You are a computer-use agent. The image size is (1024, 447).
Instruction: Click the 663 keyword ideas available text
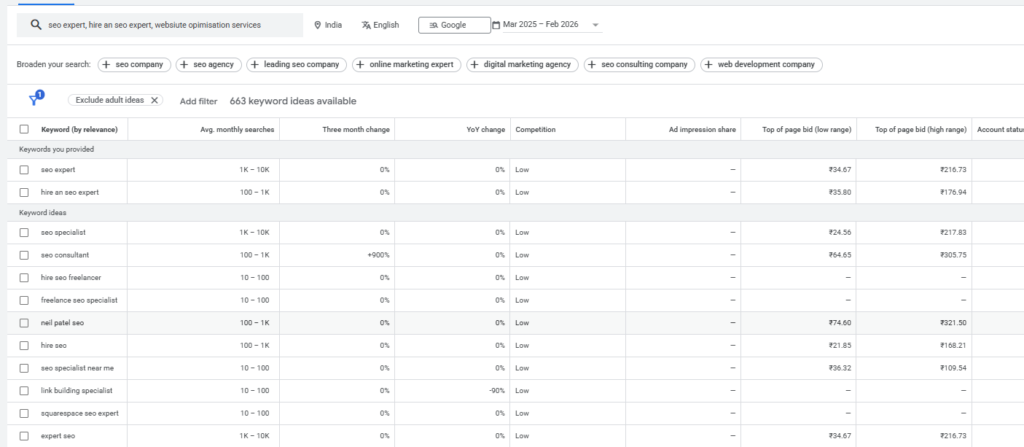(293, 101)
